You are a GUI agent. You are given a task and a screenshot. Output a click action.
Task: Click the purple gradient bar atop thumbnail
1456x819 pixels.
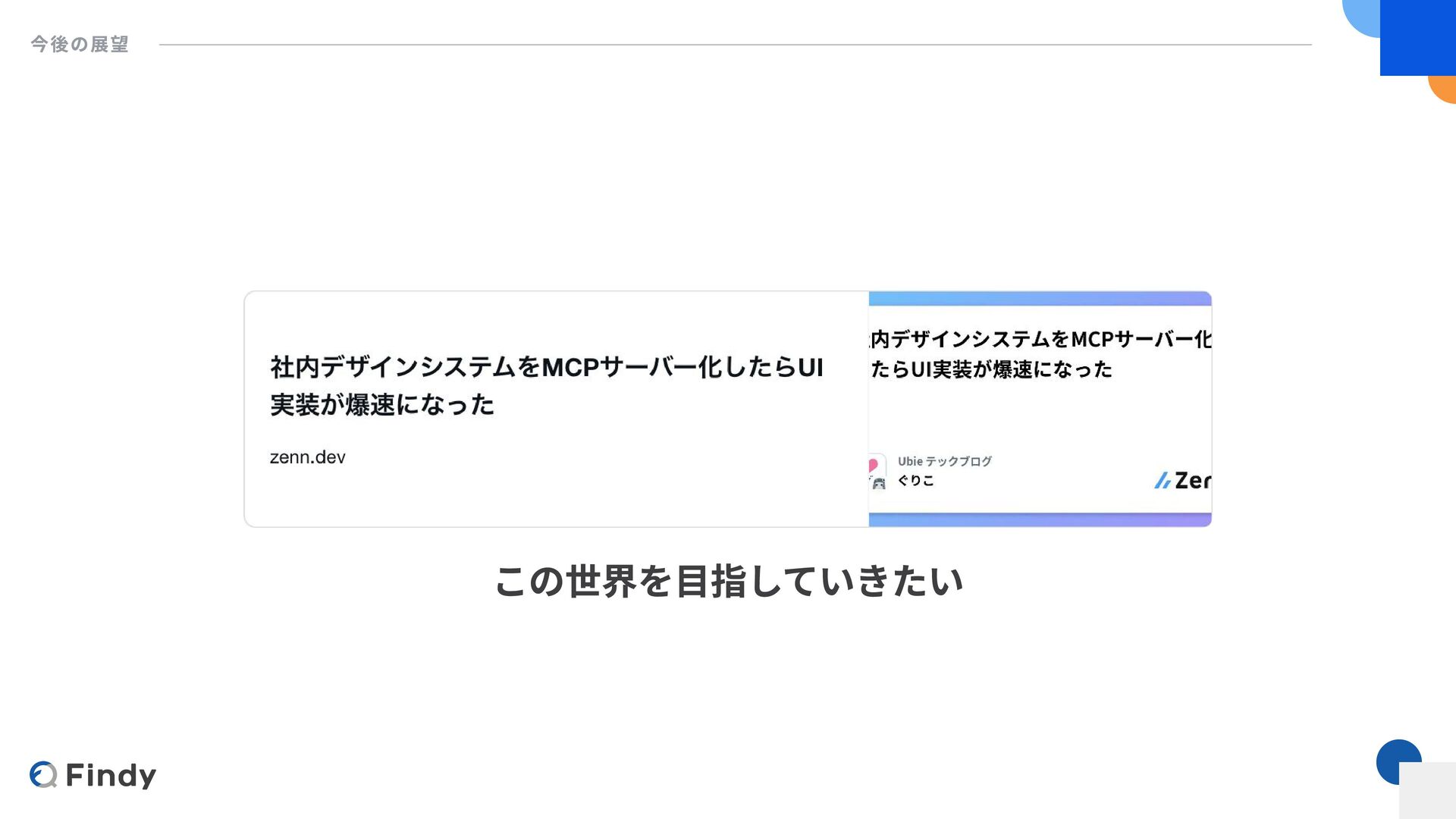click(x=1040, y=299)
